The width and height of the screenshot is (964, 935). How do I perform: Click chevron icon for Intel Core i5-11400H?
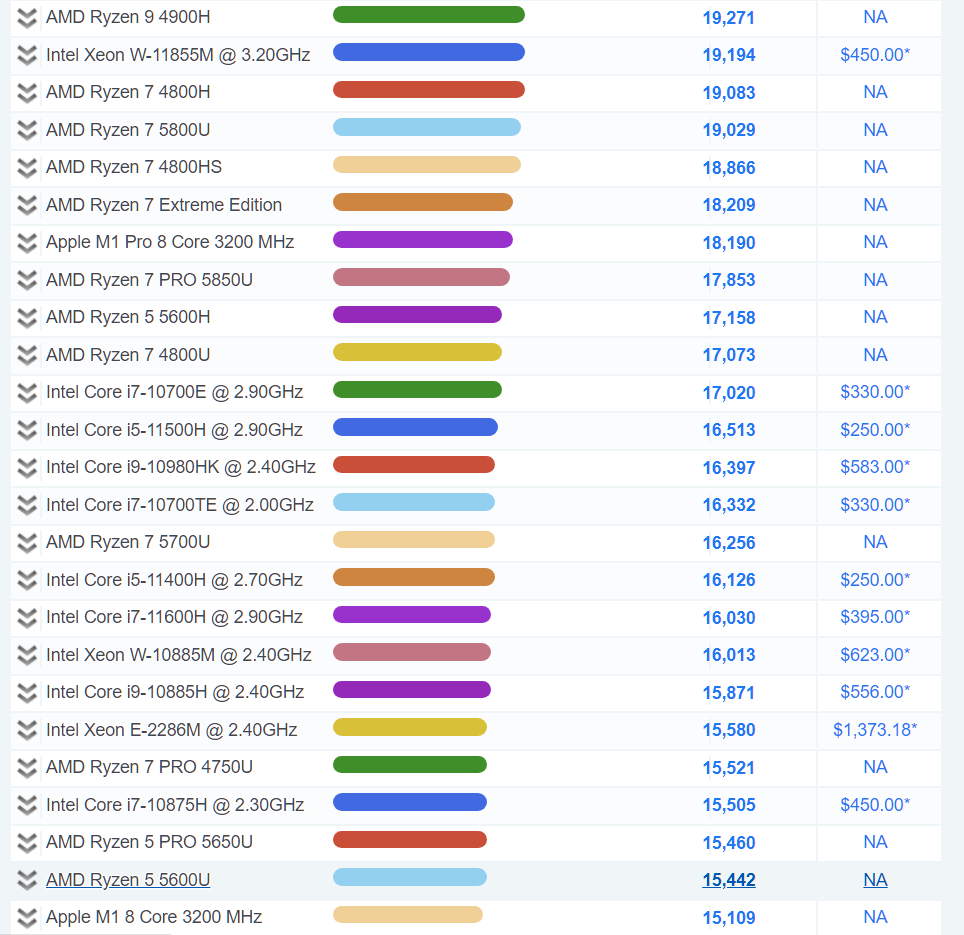point(26,580)
